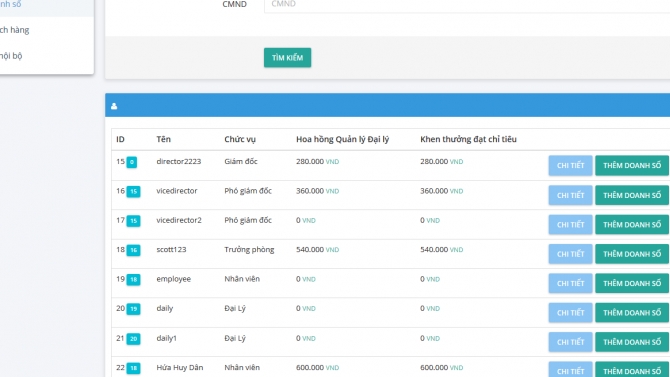Click the TÌM KIẾM search button

coord(287,58)
